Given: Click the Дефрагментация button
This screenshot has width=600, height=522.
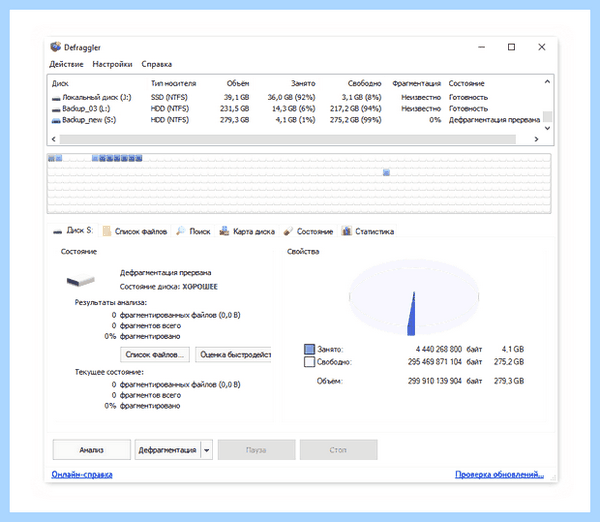Looking at the screenshot, I should (168, 450).
